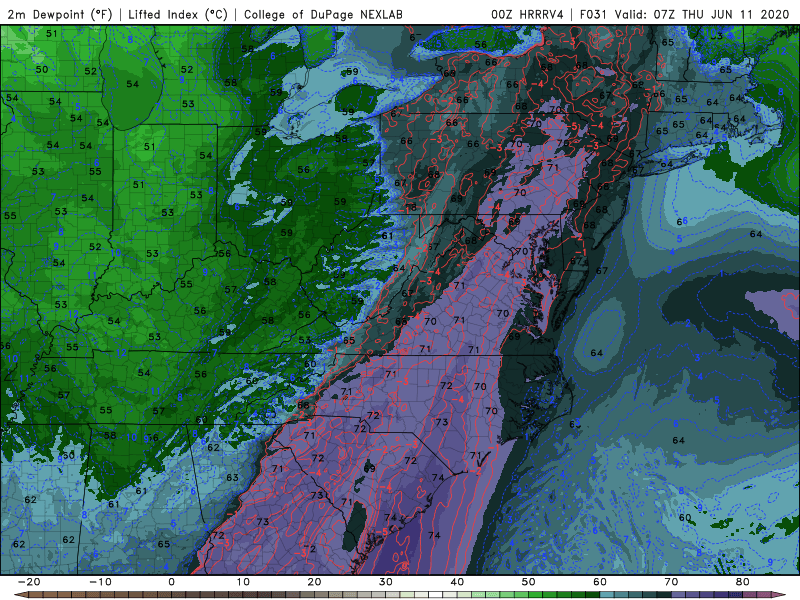
Task: Click the '0' tick label on the color scale
Action: tap(171, 582)
